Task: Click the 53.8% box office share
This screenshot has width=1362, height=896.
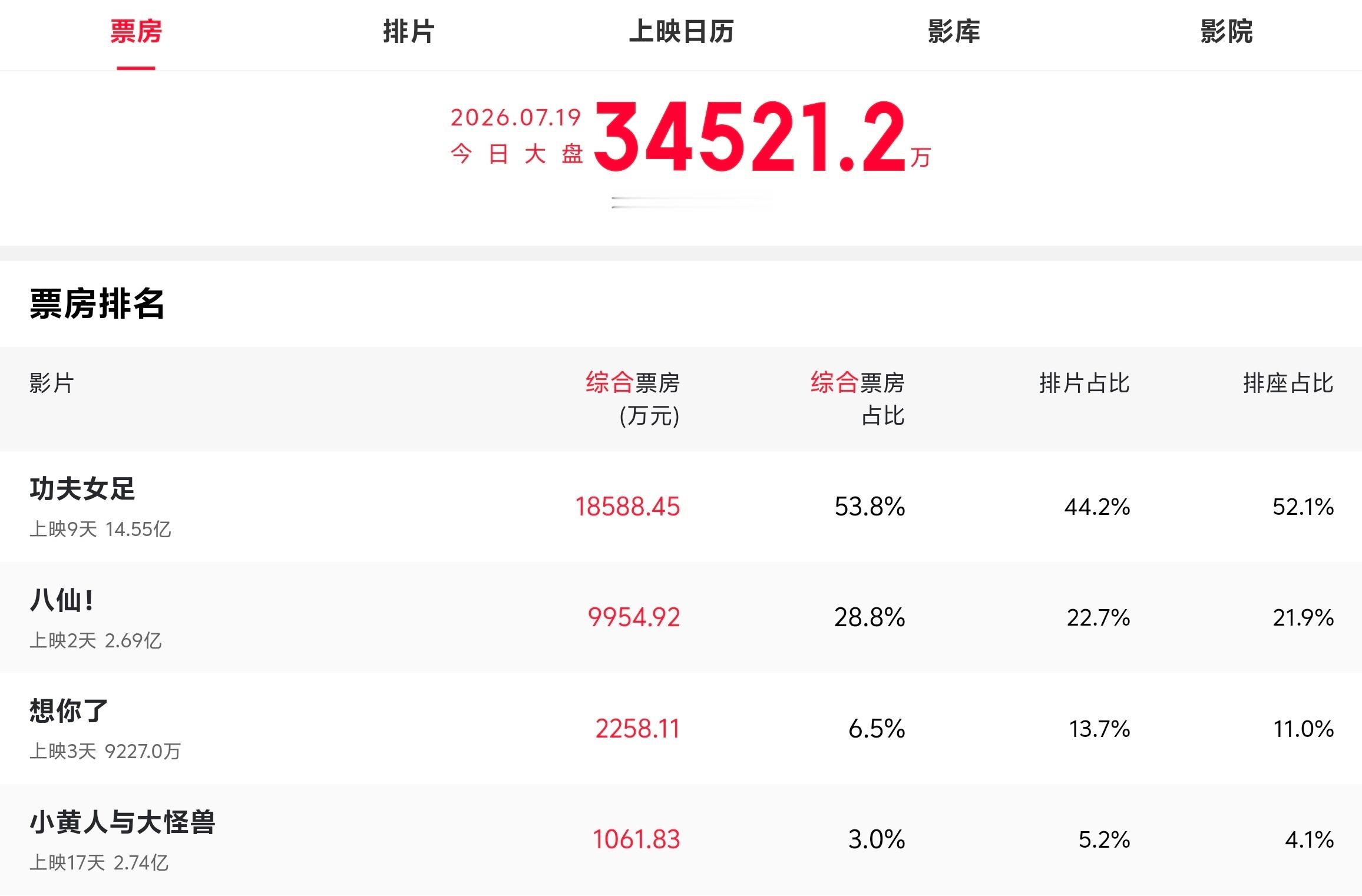Action: (x=870, y=507)
